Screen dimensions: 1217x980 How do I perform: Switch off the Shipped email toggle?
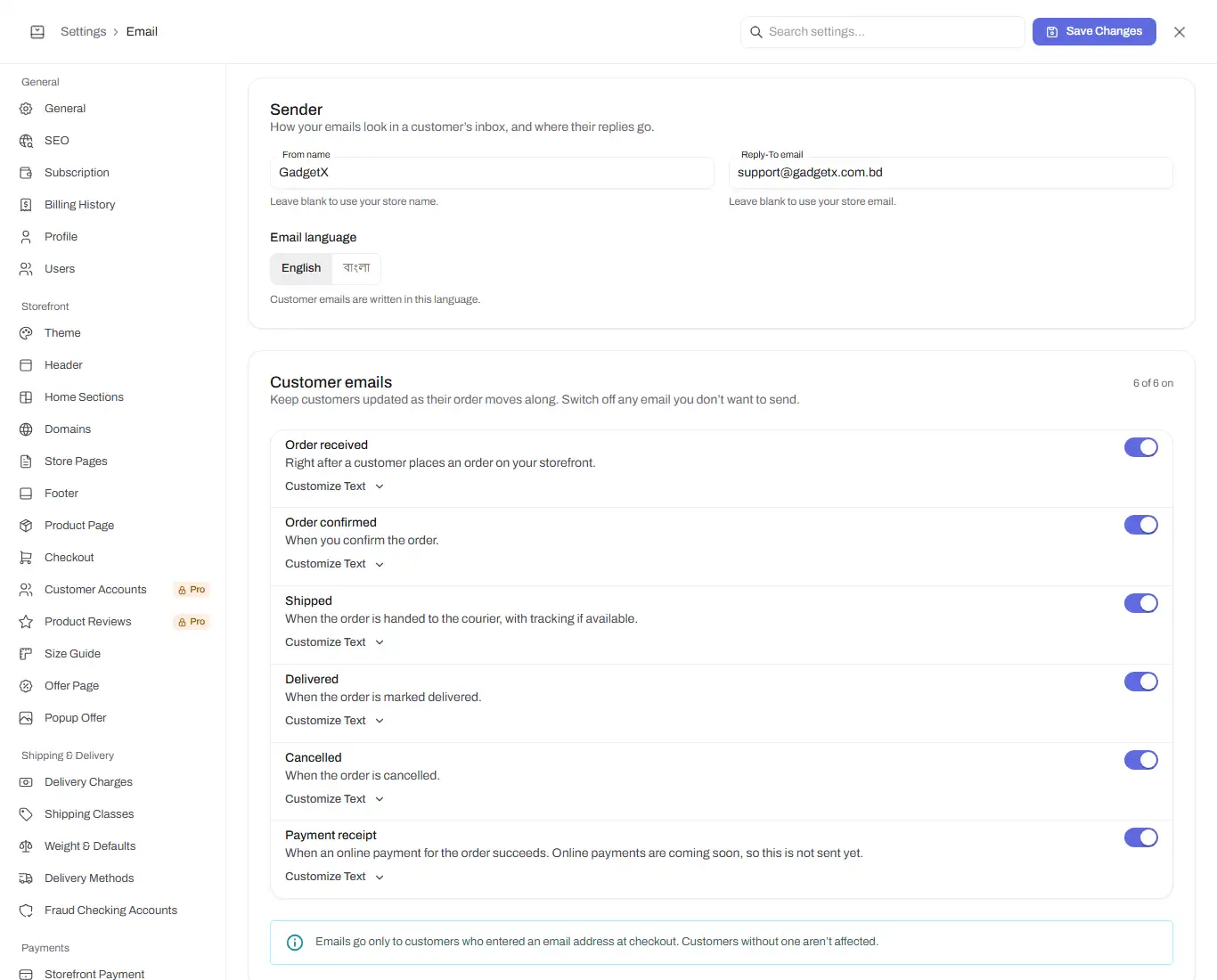pos(1141,603)
